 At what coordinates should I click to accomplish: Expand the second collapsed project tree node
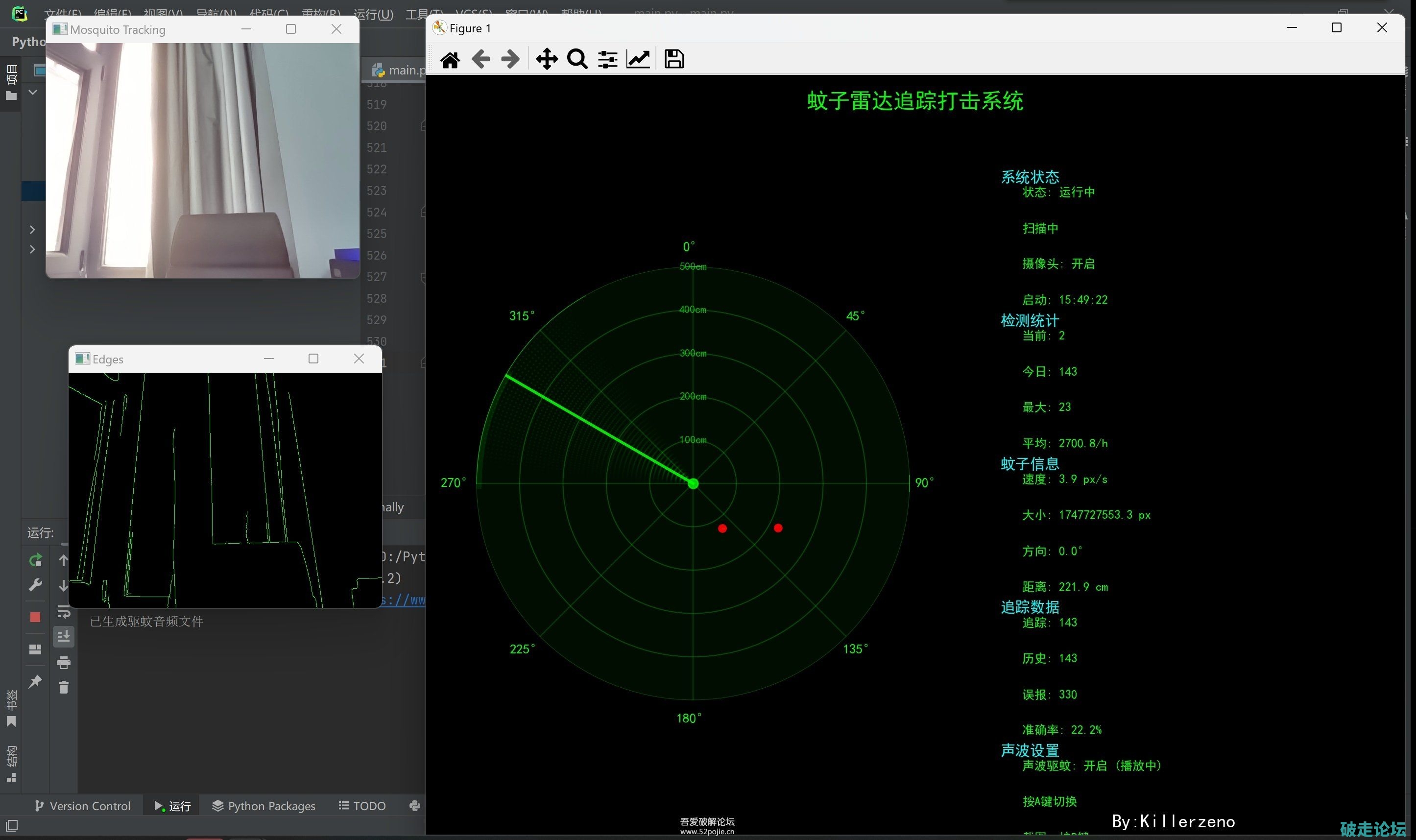[32, 249]
